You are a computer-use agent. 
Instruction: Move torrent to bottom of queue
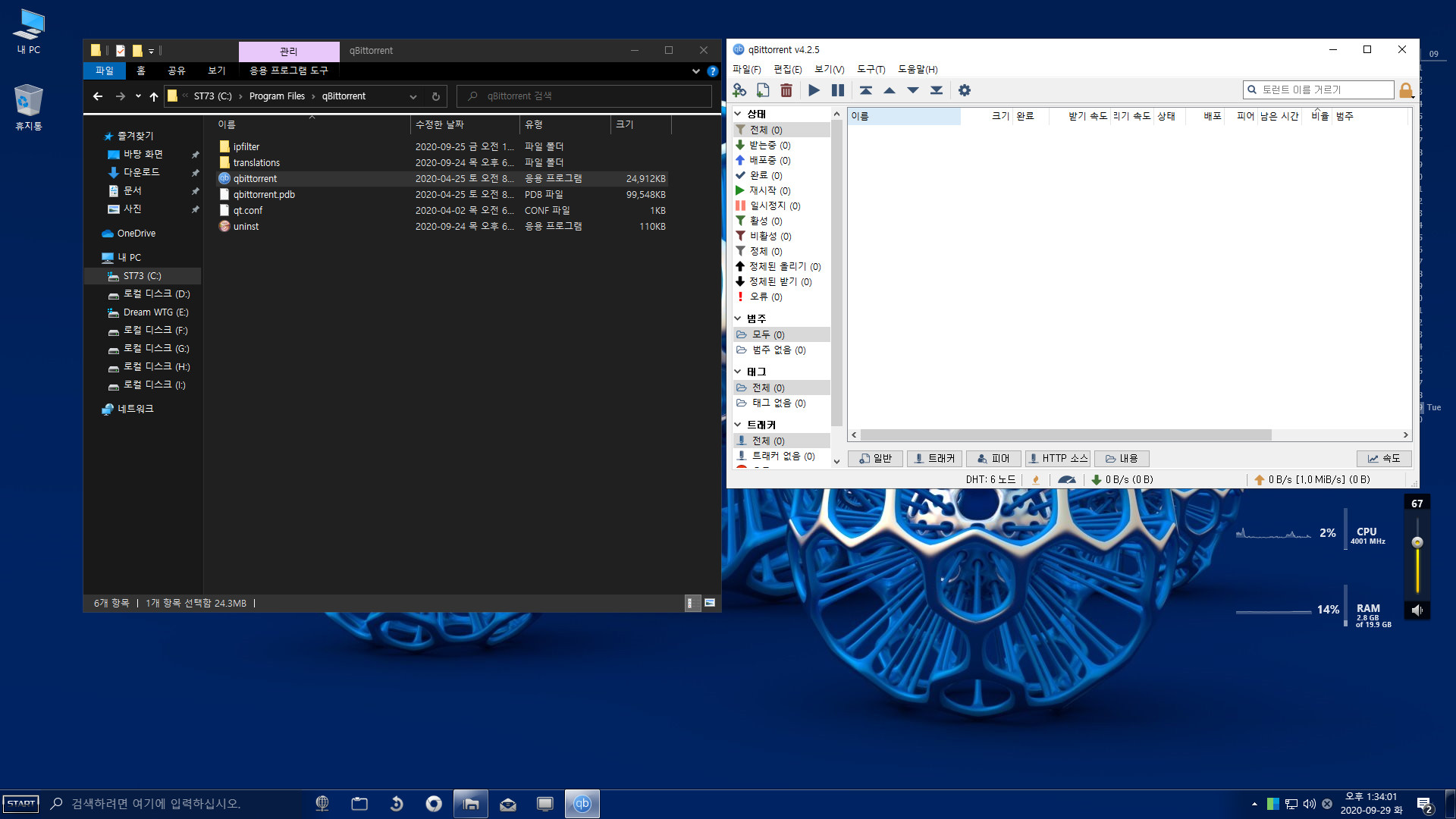click(x=937, y=90)
